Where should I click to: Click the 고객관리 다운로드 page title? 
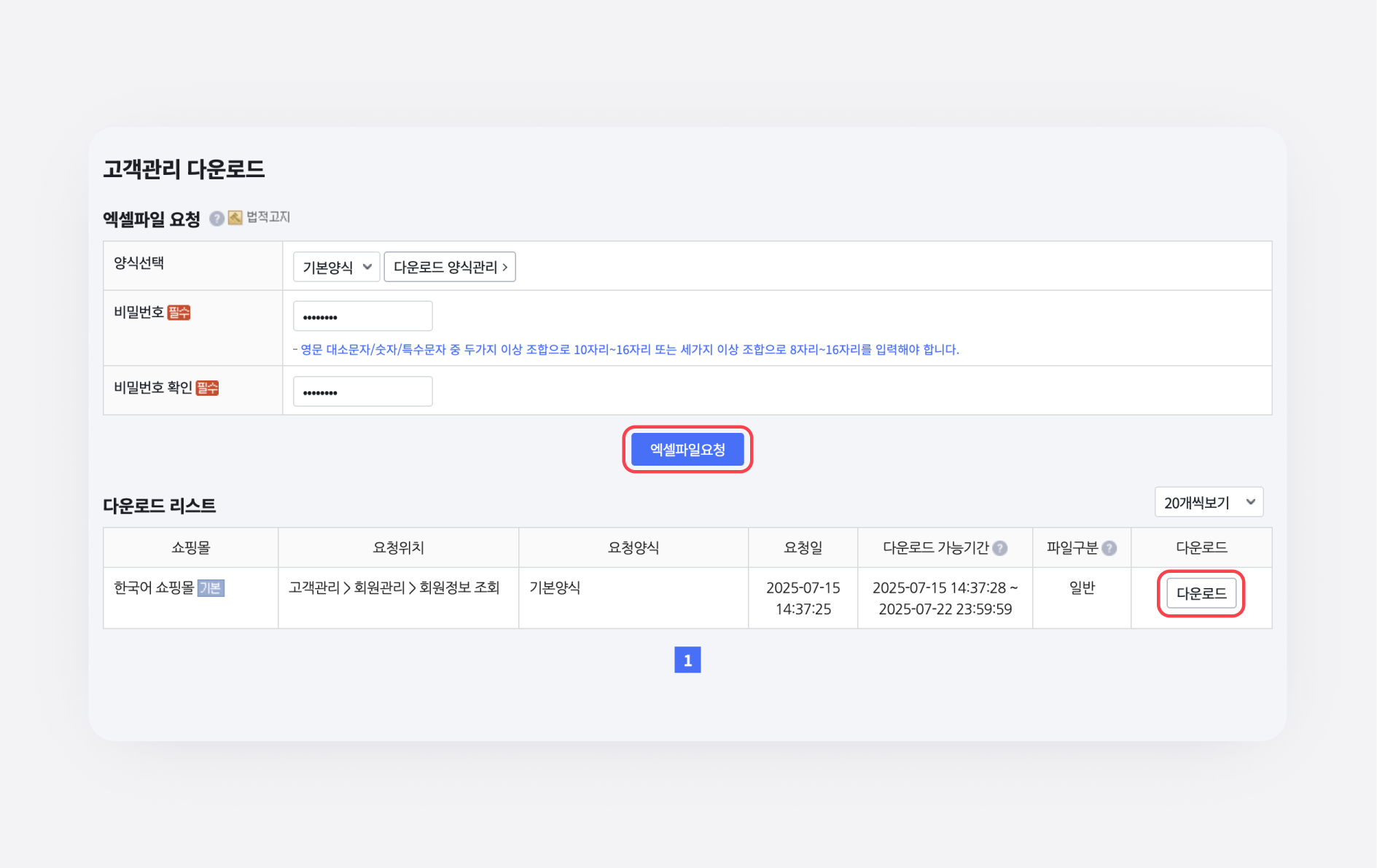pyautogui.click(x=184, y=169)
